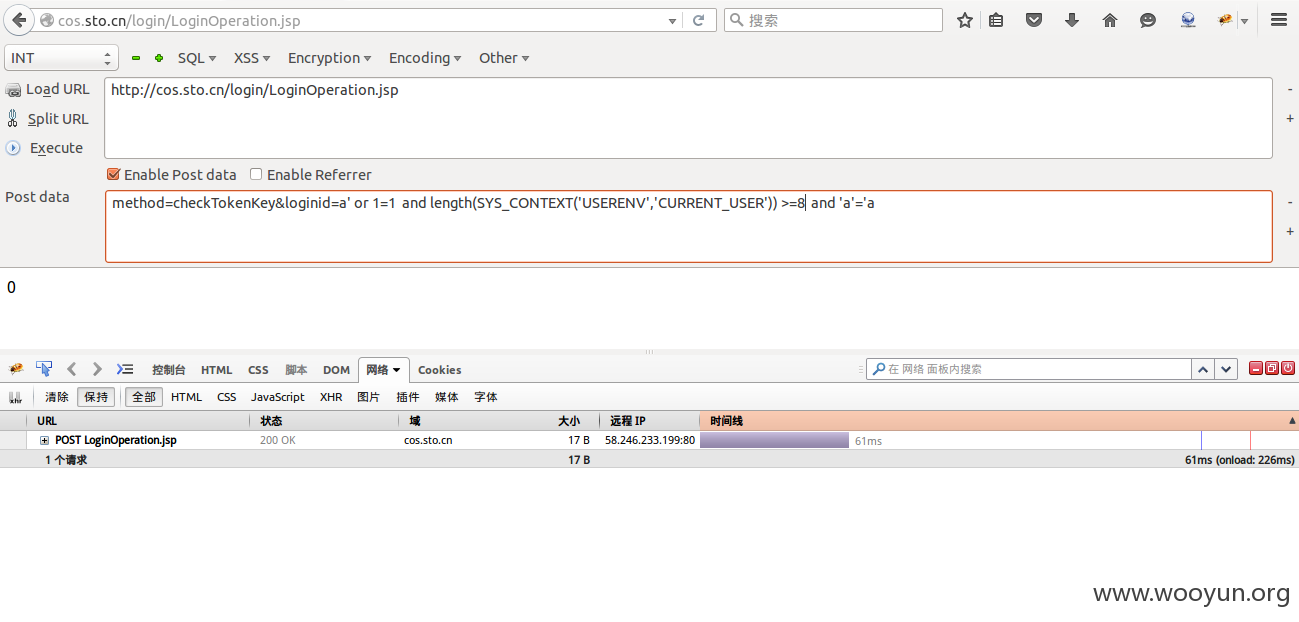The width and height of the screenshot is (1299, 622).
Task: Switch to Firebug HTML tab
Action: click(x=216, y=370)
